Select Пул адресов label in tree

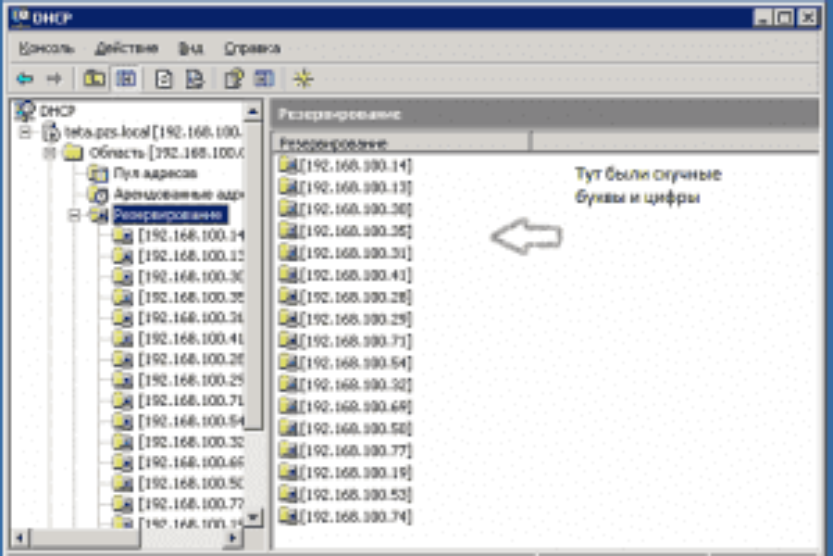click(x=155, y=174)
